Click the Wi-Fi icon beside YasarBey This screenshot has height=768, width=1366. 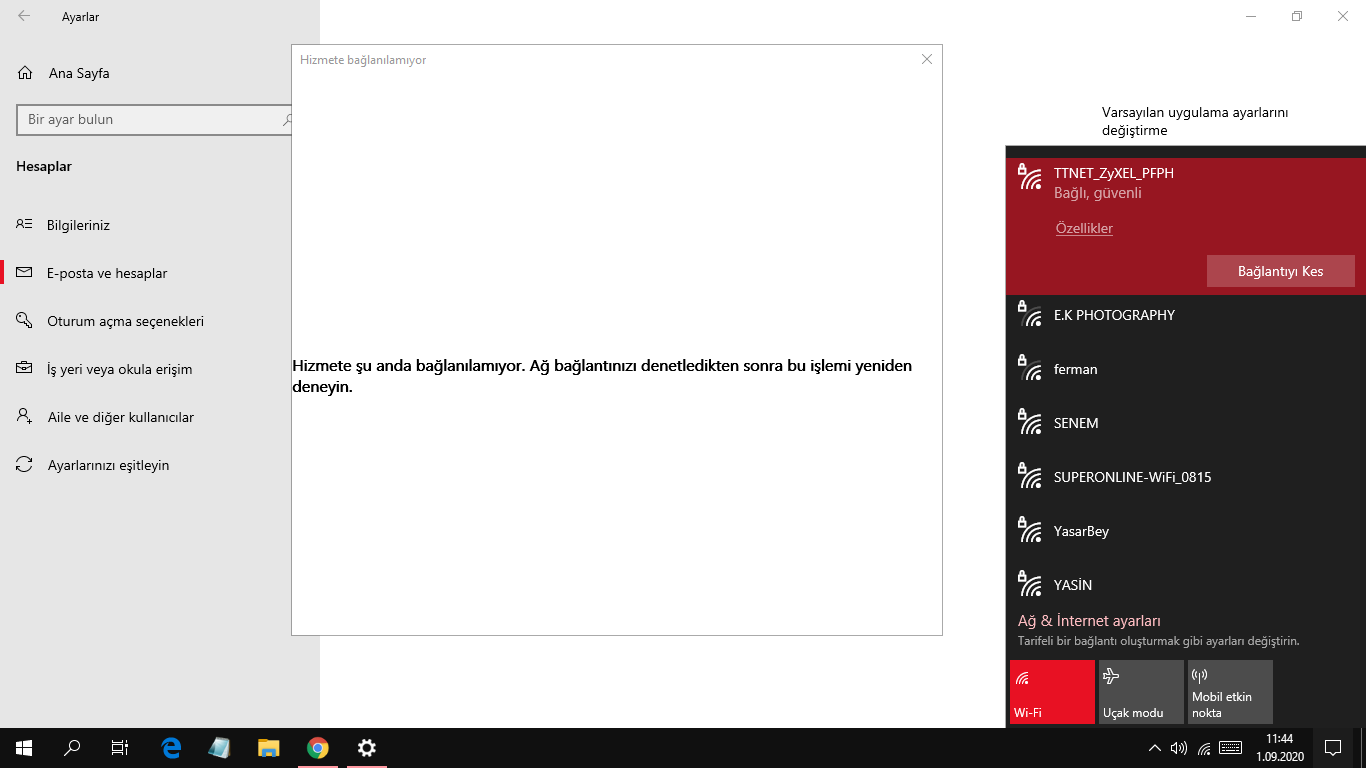point(1029,530)
